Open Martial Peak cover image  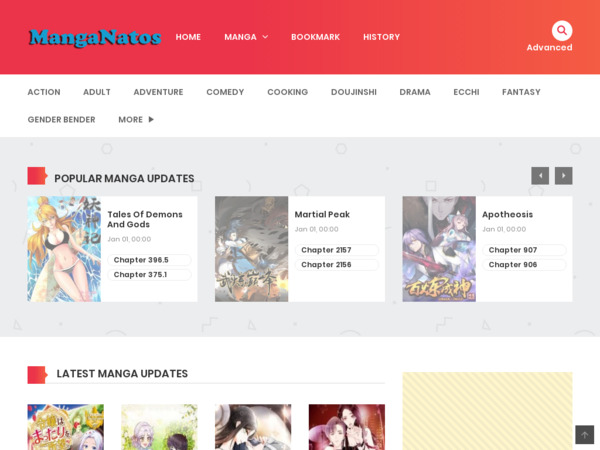(251, 249)
